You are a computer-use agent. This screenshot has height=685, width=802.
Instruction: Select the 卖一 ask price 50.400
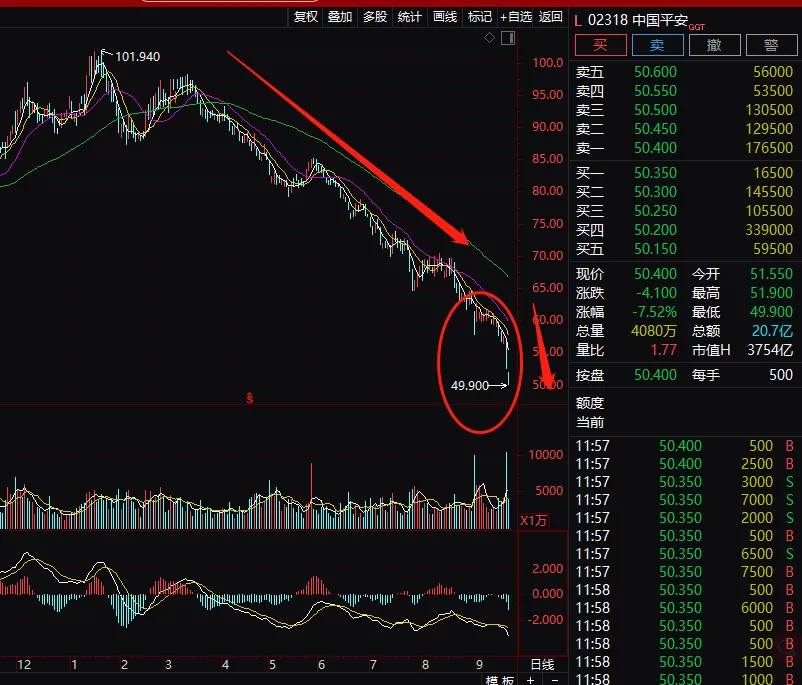tap(655, 148)
